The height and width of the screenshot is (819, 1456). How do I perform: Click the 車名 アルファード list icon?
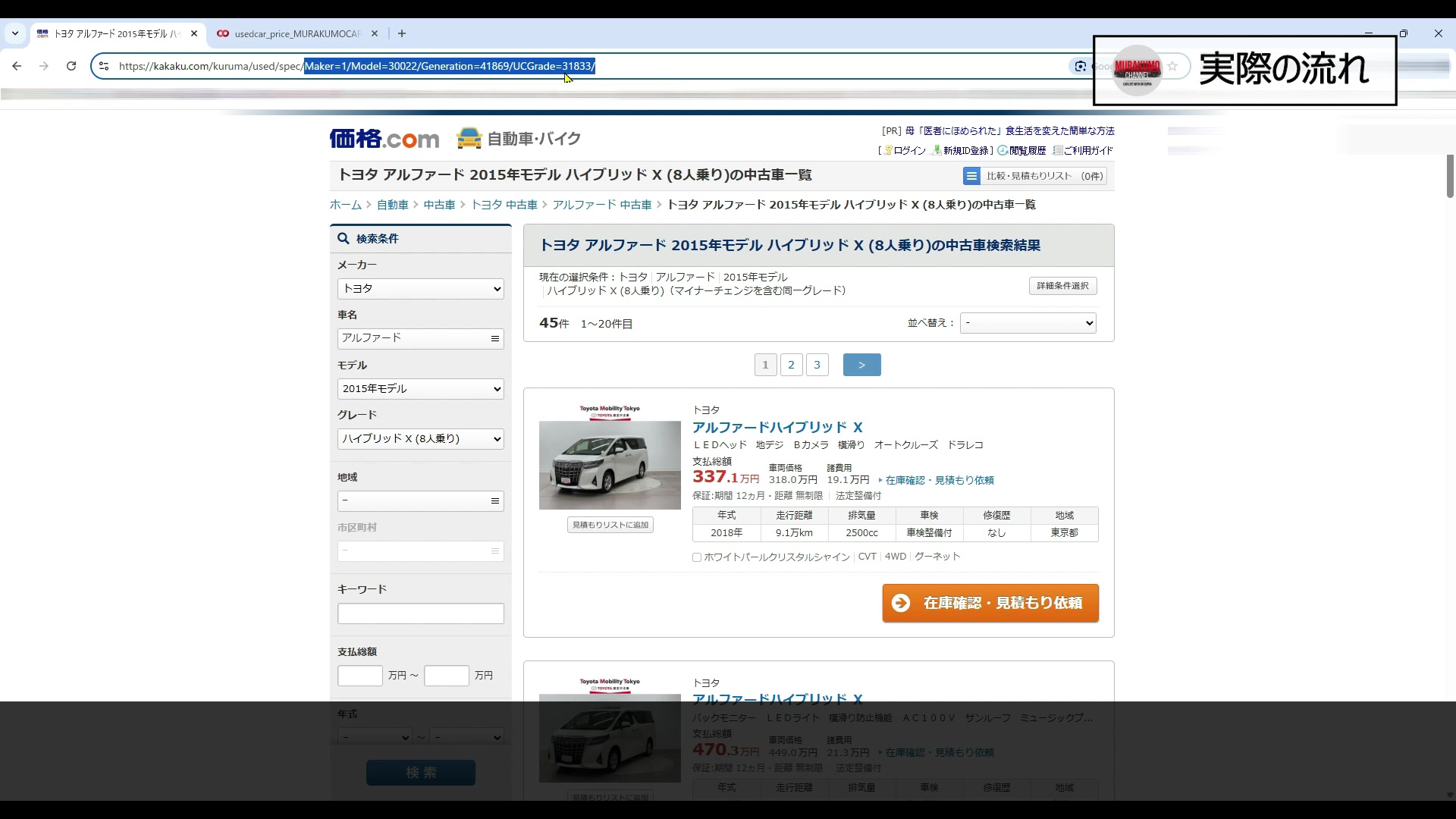[x=495, y=338]
